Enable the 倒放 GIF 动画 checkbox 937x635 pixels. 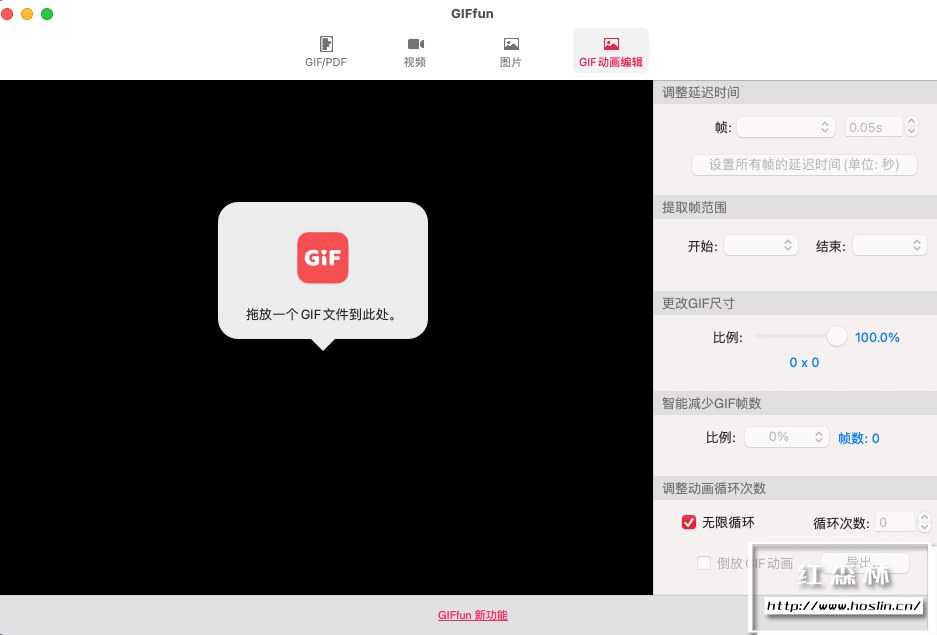[704, 563]
